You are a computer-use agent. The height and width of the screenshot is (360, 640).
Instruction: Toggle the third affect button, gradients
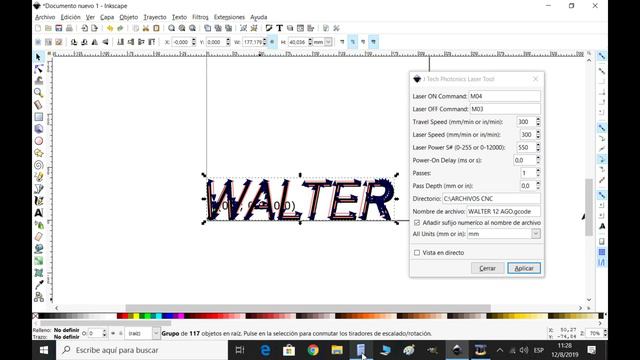[363, 42]
